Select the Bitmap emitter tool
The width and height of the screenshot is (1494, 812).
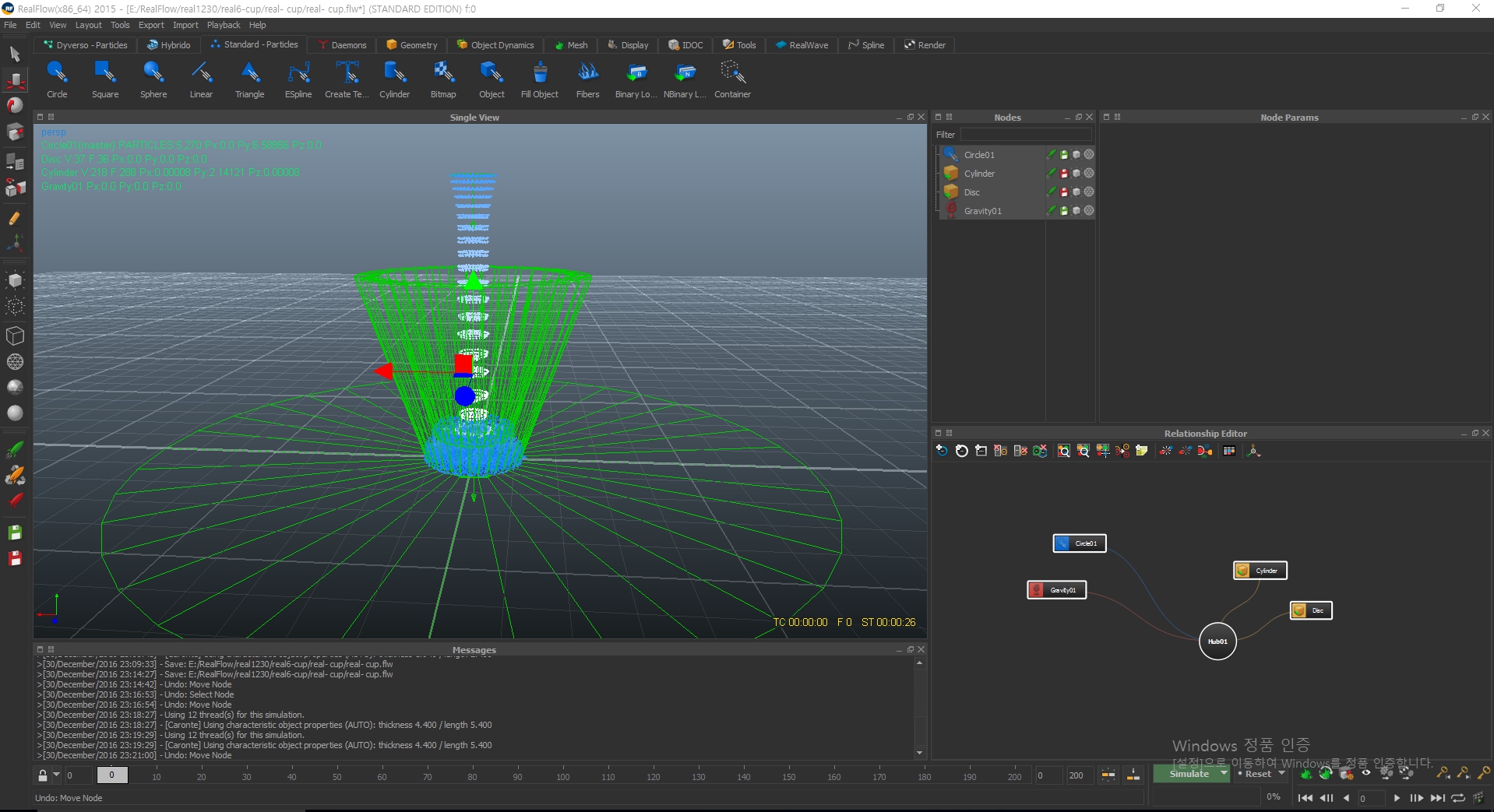point(443,80)
